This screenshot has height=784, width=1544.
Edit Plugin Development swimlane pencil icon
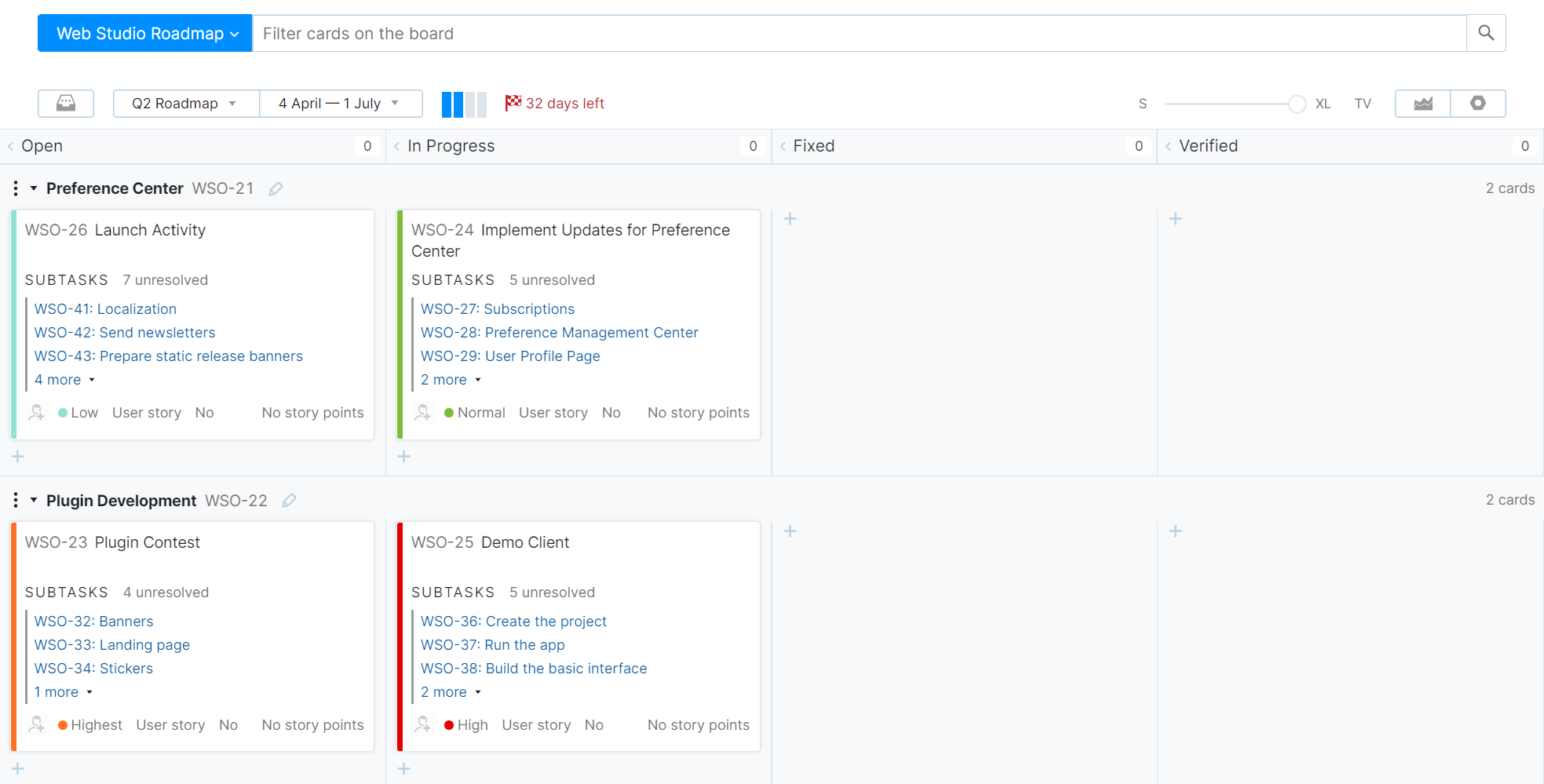click(x=289, y=501)
